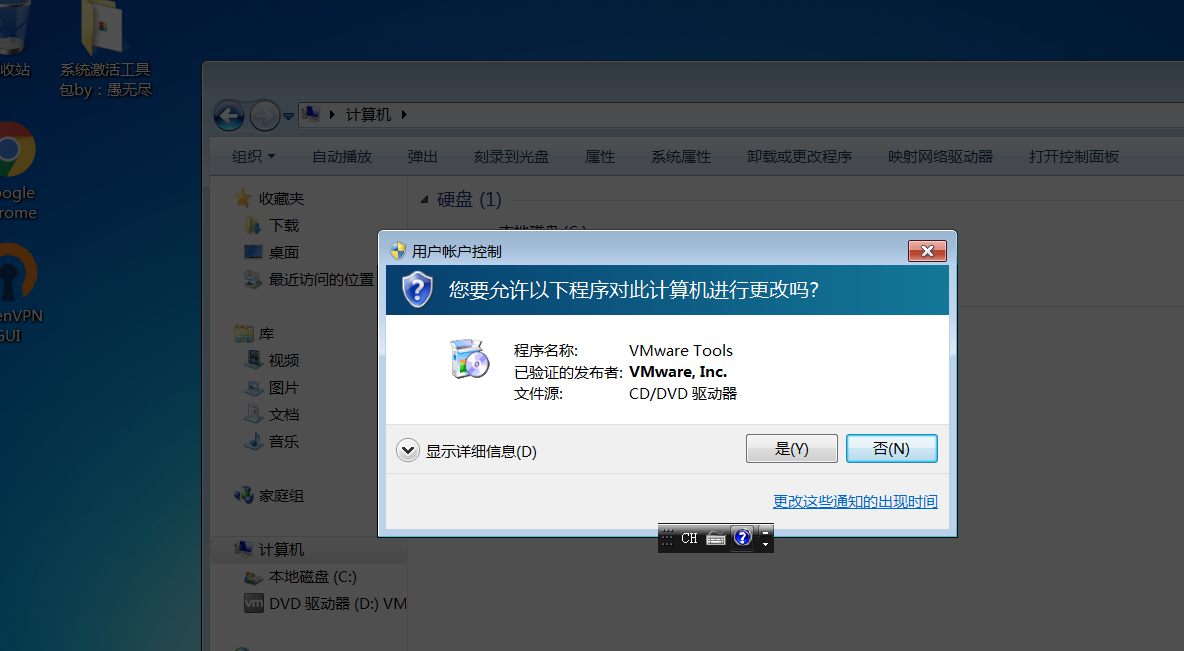Expand the arrow after 计算机 in breadcrumb
This screenshot has width=1184, height=651.
(x=404, y=115)
